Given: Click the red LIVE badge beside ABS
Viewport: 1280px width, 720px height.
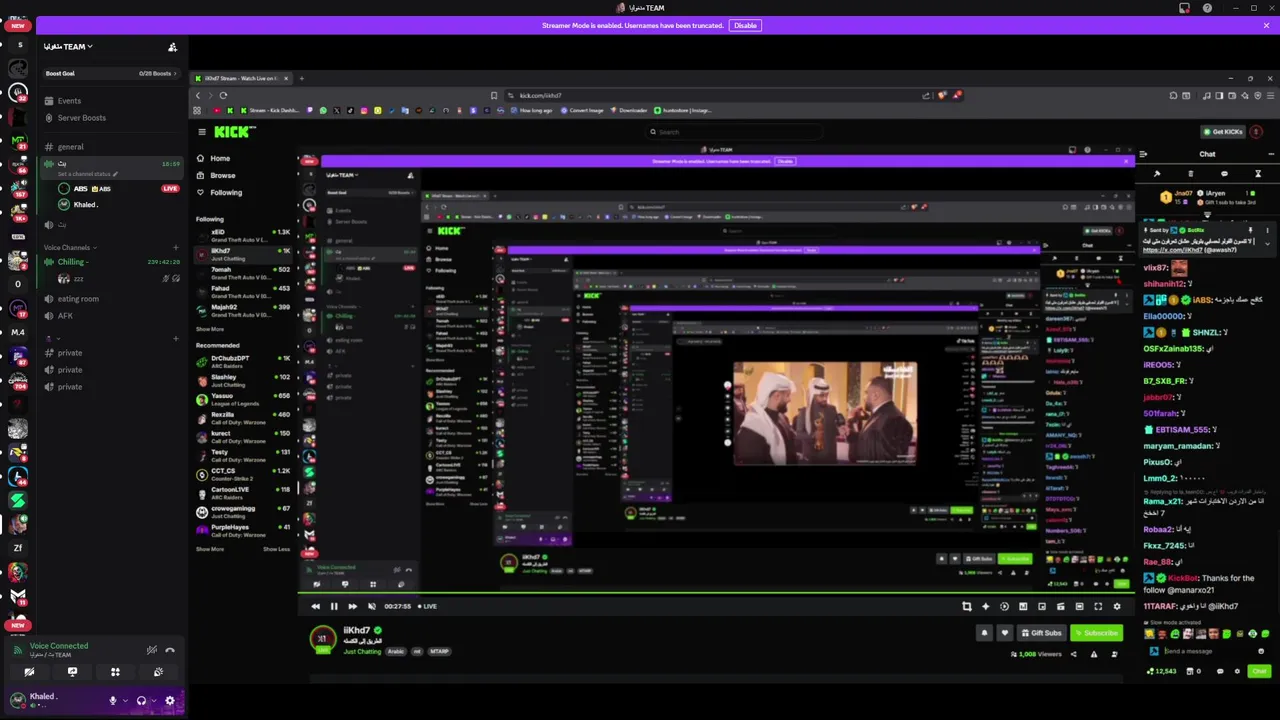Looking at the screenshot, I should 170,189.
